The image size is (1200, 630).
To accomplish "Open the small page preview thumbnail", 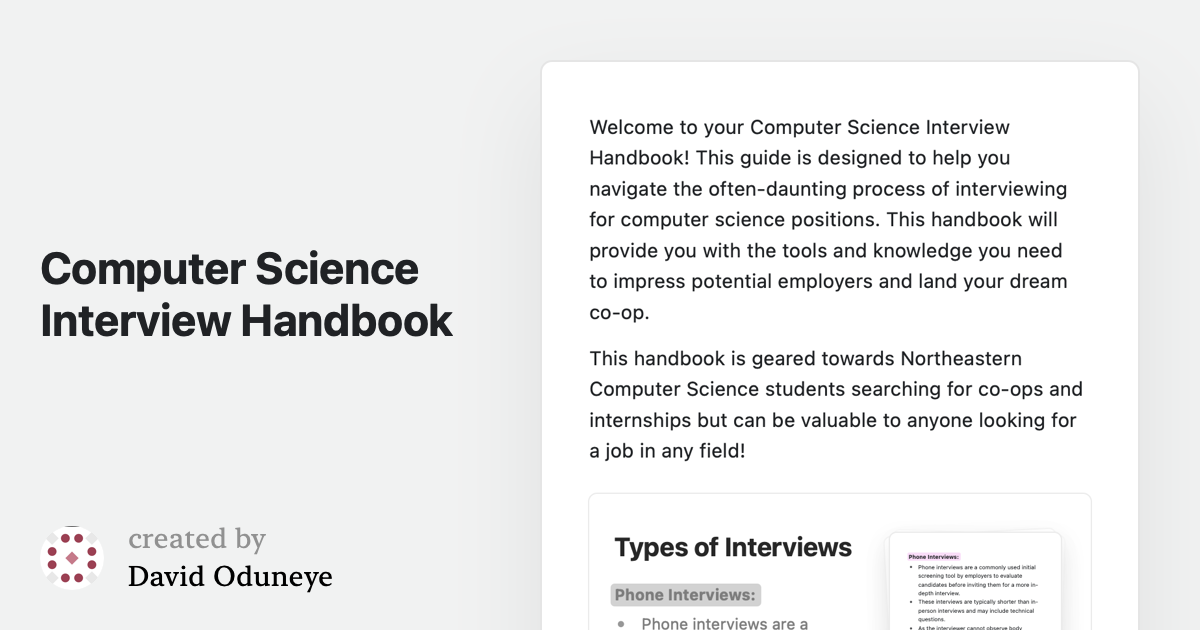I will pyautogui.click(x=975, y=585).
